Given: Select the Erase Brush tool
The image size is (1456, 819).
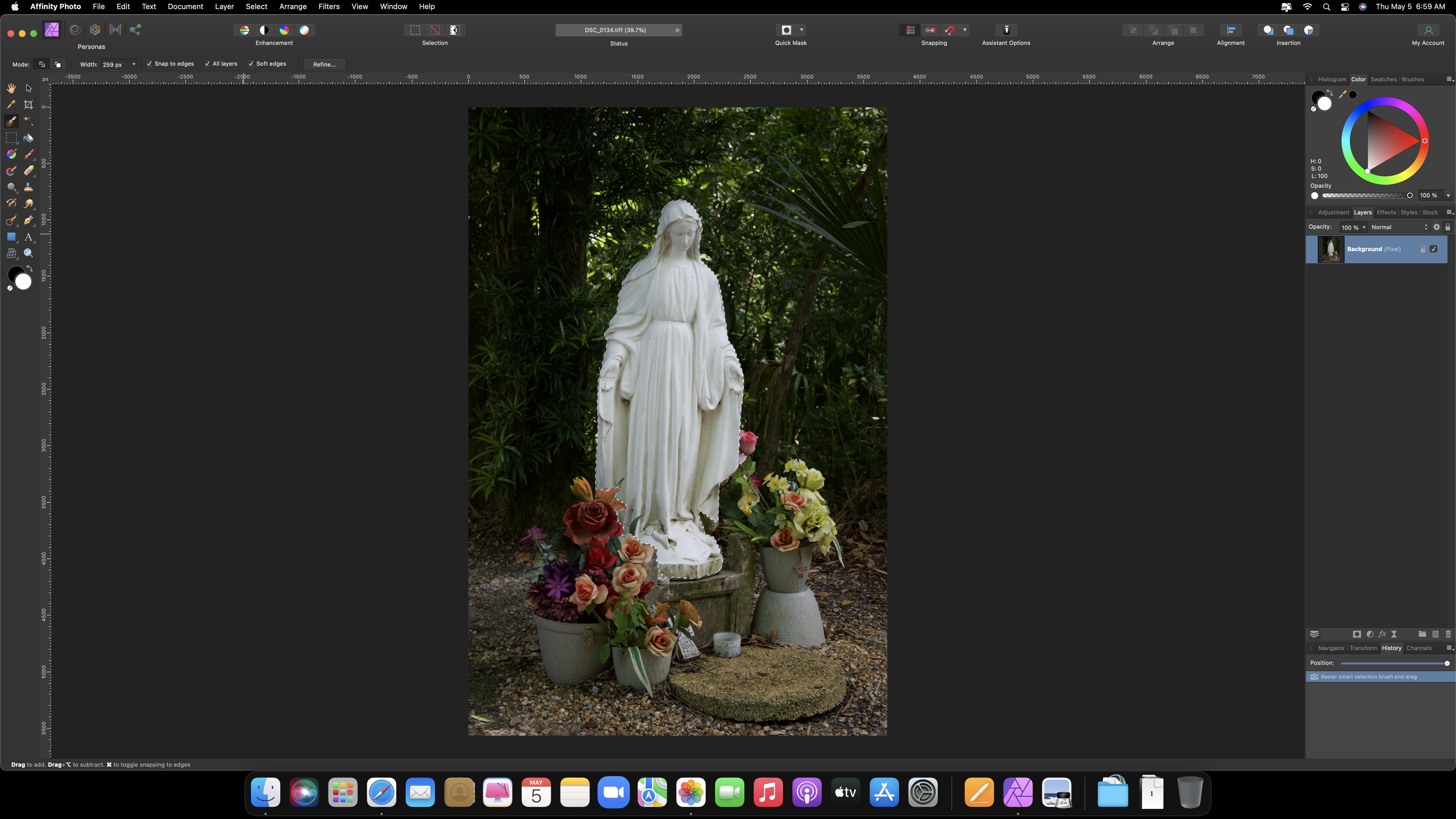Looking at the screenshot, I should pyautogui.click(x=28, y=171).
